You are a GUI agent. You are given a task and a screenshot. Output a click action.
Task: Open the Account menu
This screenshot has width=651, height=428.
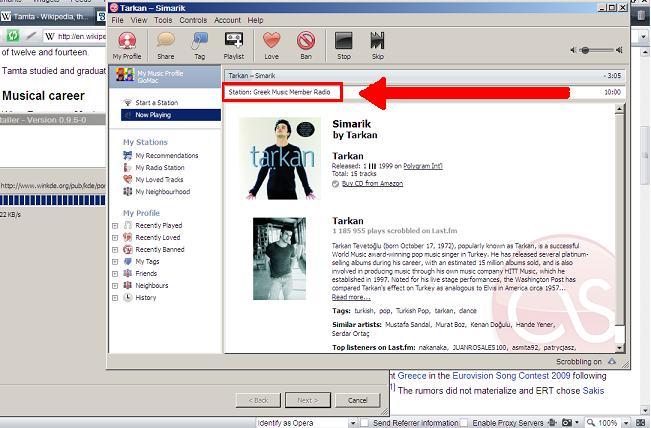pos(228,20)
